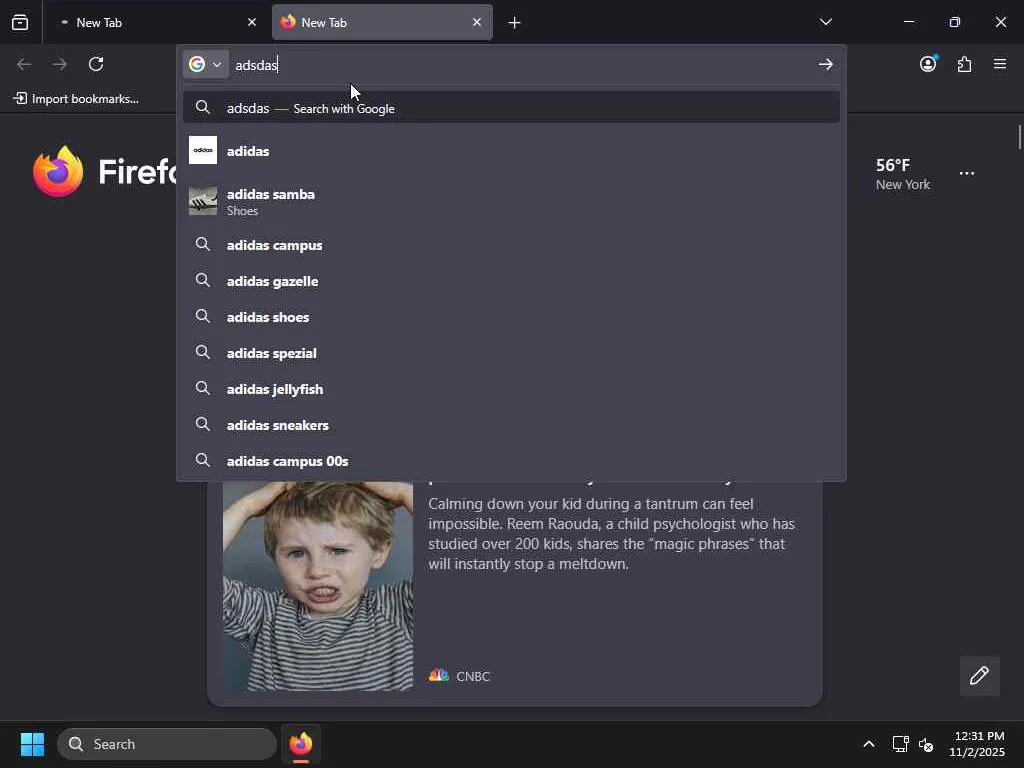1024x768 pixels.
Task: Open weather widget three-dot options menu
Action: [x=967, y=174]
